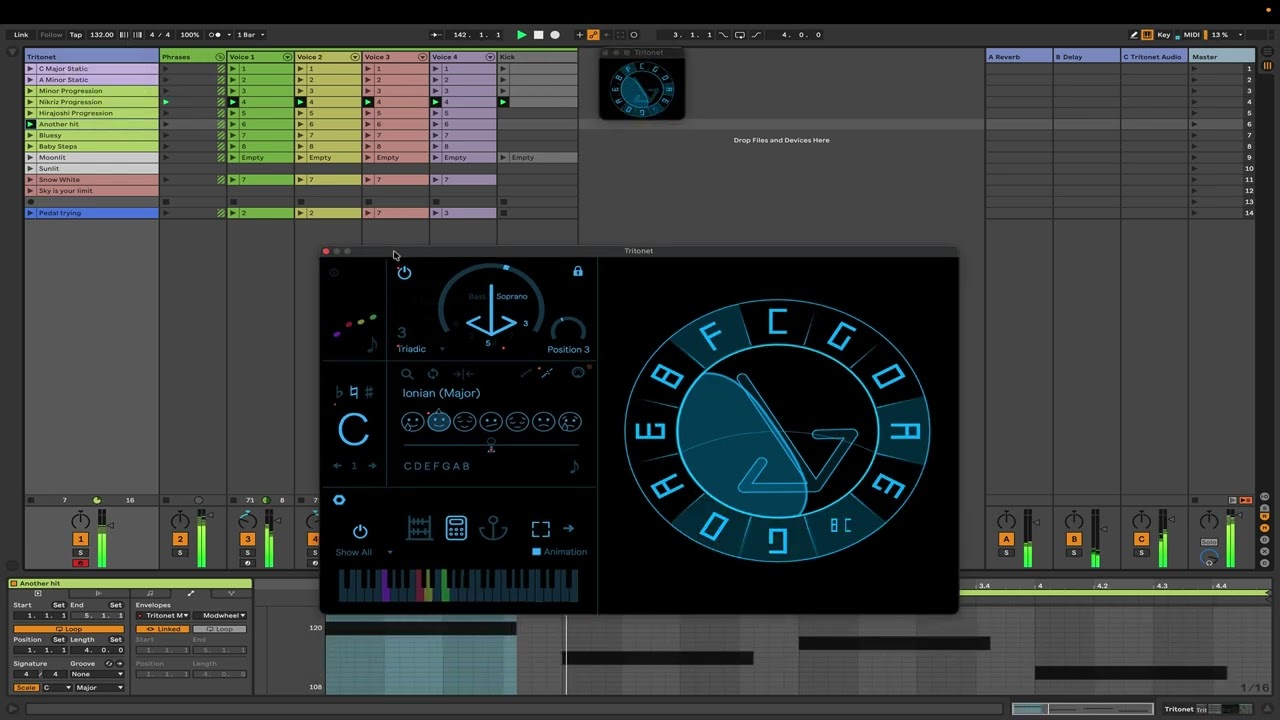The width and height of the screenshot is (1280, 720).
Task: Click the anchor icon in Tritonet
Action: pyautogui.click(x=493, y=528)
